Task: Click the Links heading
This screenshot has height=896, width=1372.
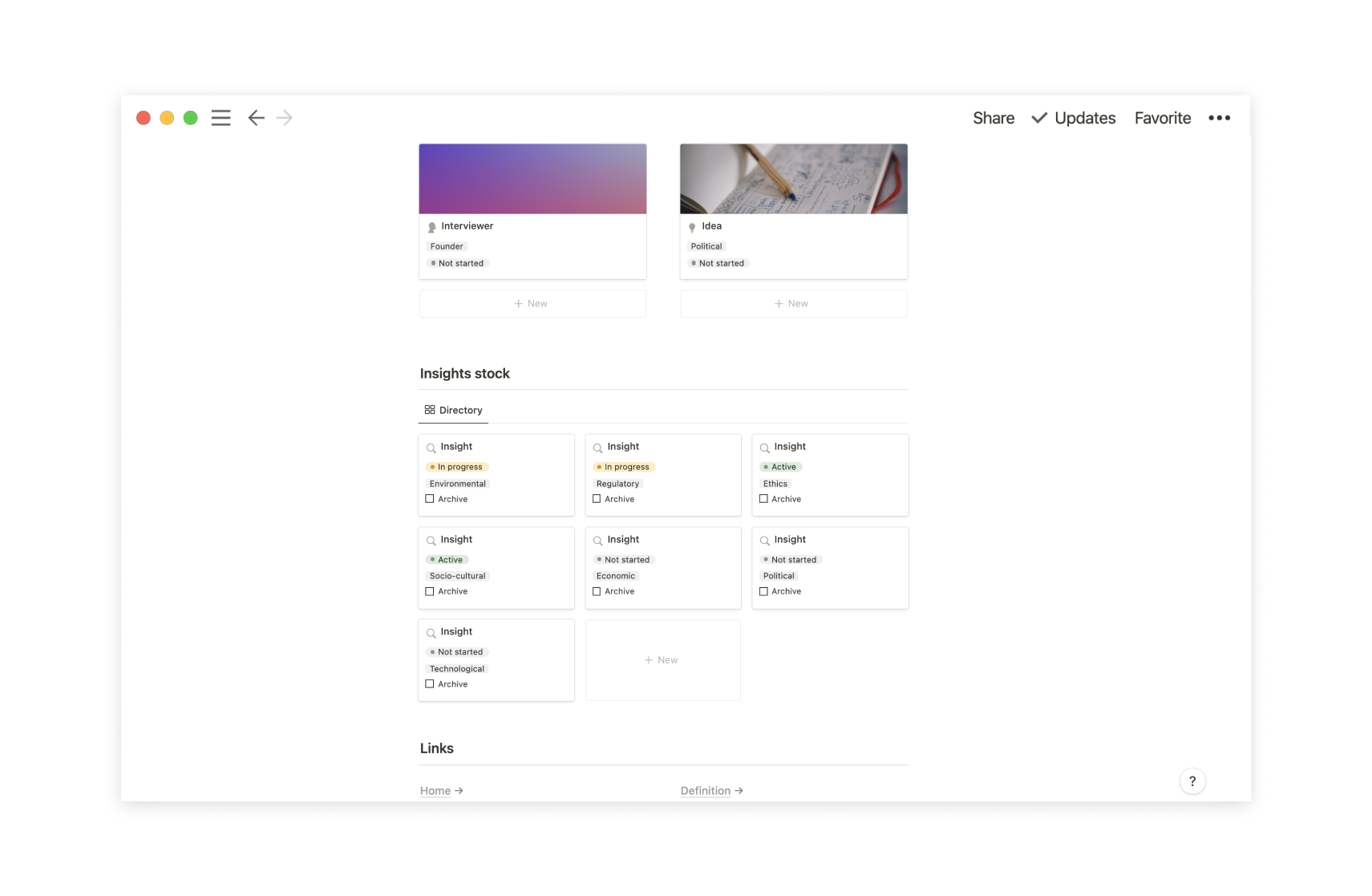Action: pyautogui.click(x=437, y=748)
